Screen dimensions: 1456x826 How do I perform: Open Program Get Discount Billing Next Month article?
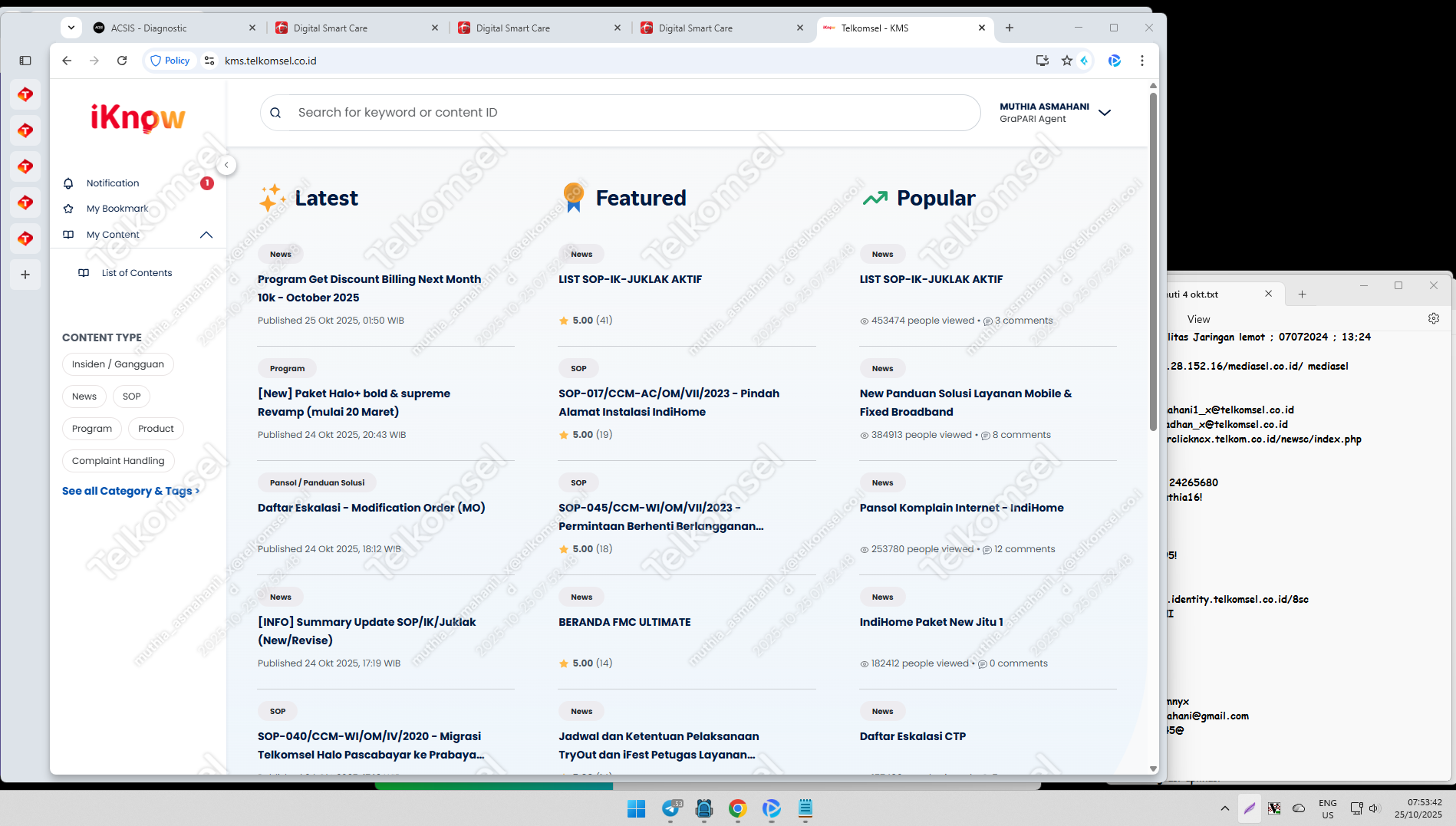tap(370, 288)
